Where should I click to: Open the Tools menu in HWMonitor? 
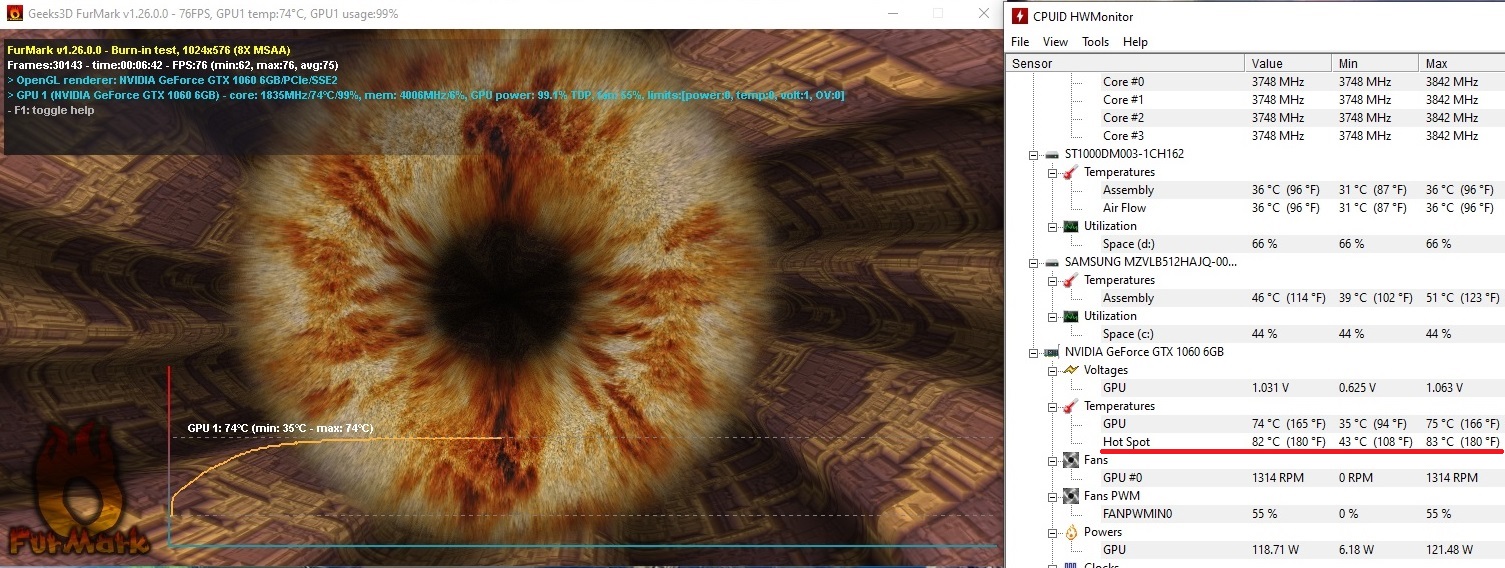coord(1096,42)
